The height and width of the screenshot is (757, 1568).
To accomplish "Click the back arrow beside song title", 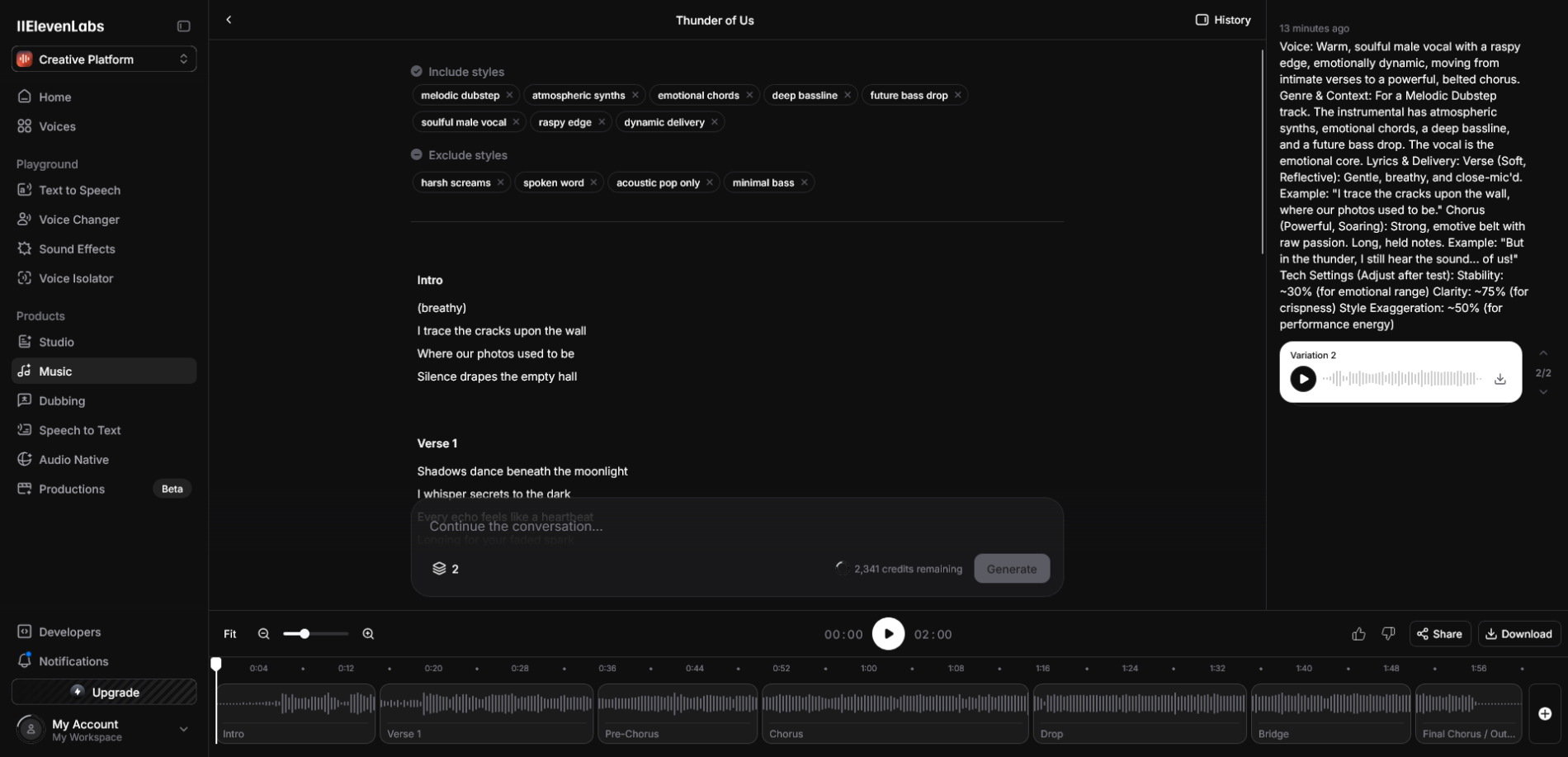I will tap(229, 20).
